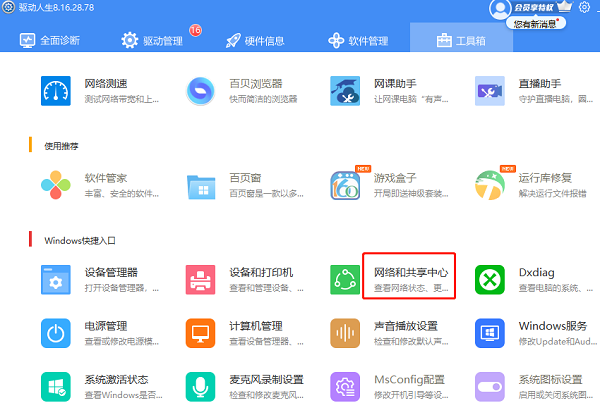The width and height of the screenshot is (600, 415).
Task: Click the 百页窗 title text
Action: (245, 178)
